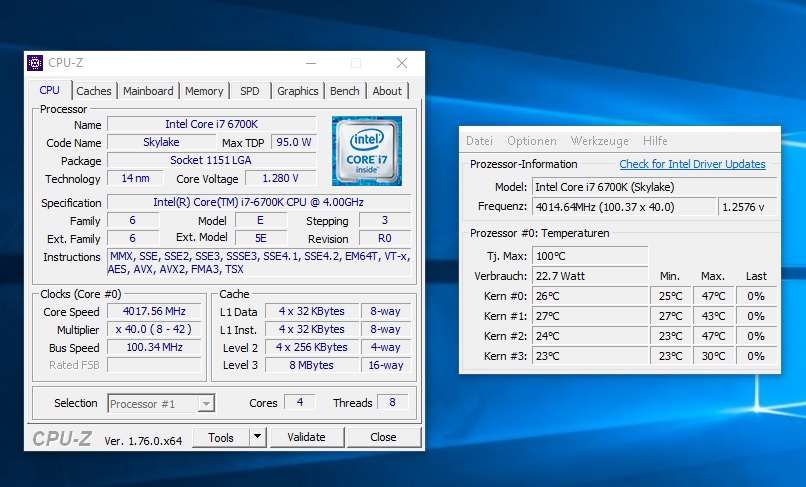Open the SPD tab
This screenshot has width=806, height=487.
(250, 91)
